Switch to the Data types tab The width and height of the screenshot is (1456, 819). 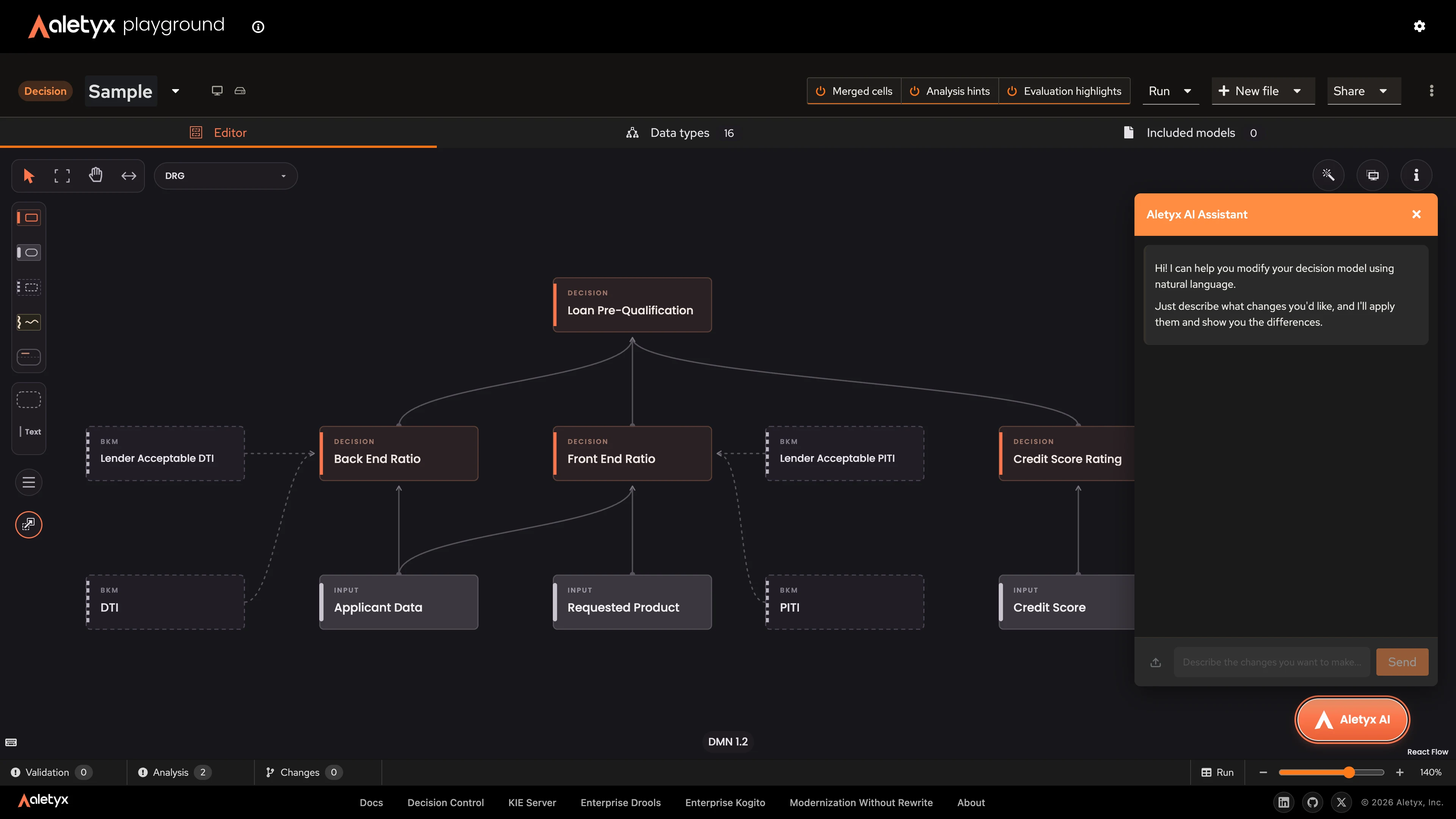[680, 133]
